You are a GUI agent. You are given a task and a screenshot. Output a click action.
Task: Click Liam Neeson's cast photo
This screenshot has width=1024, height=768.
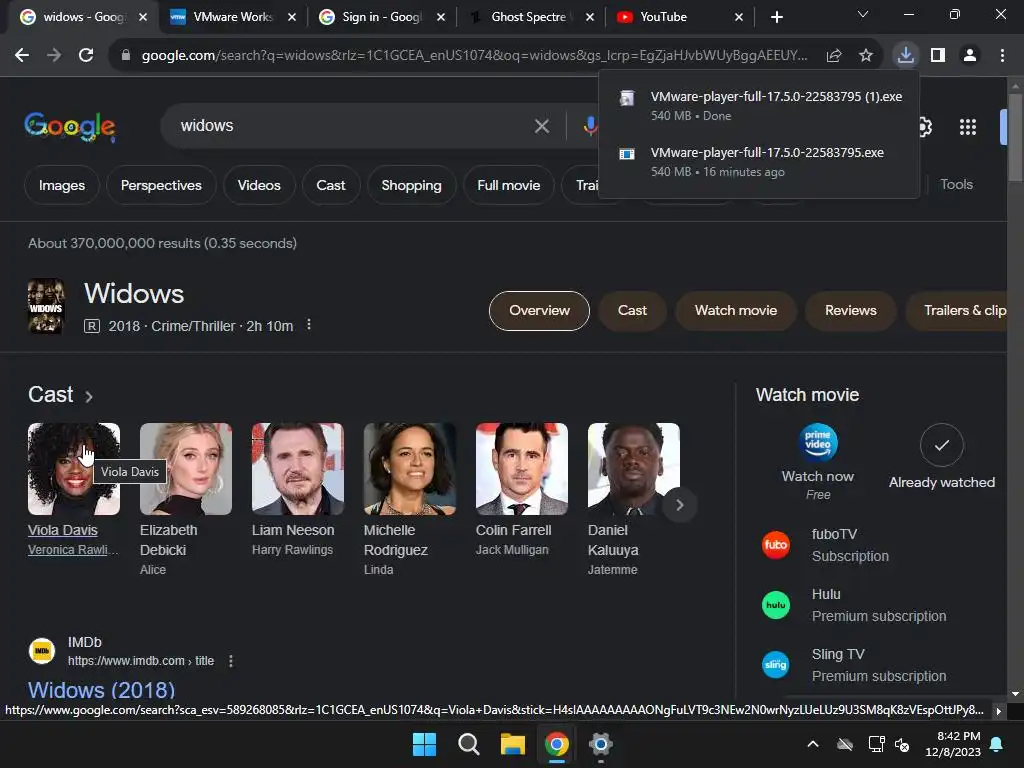(298, 469)
